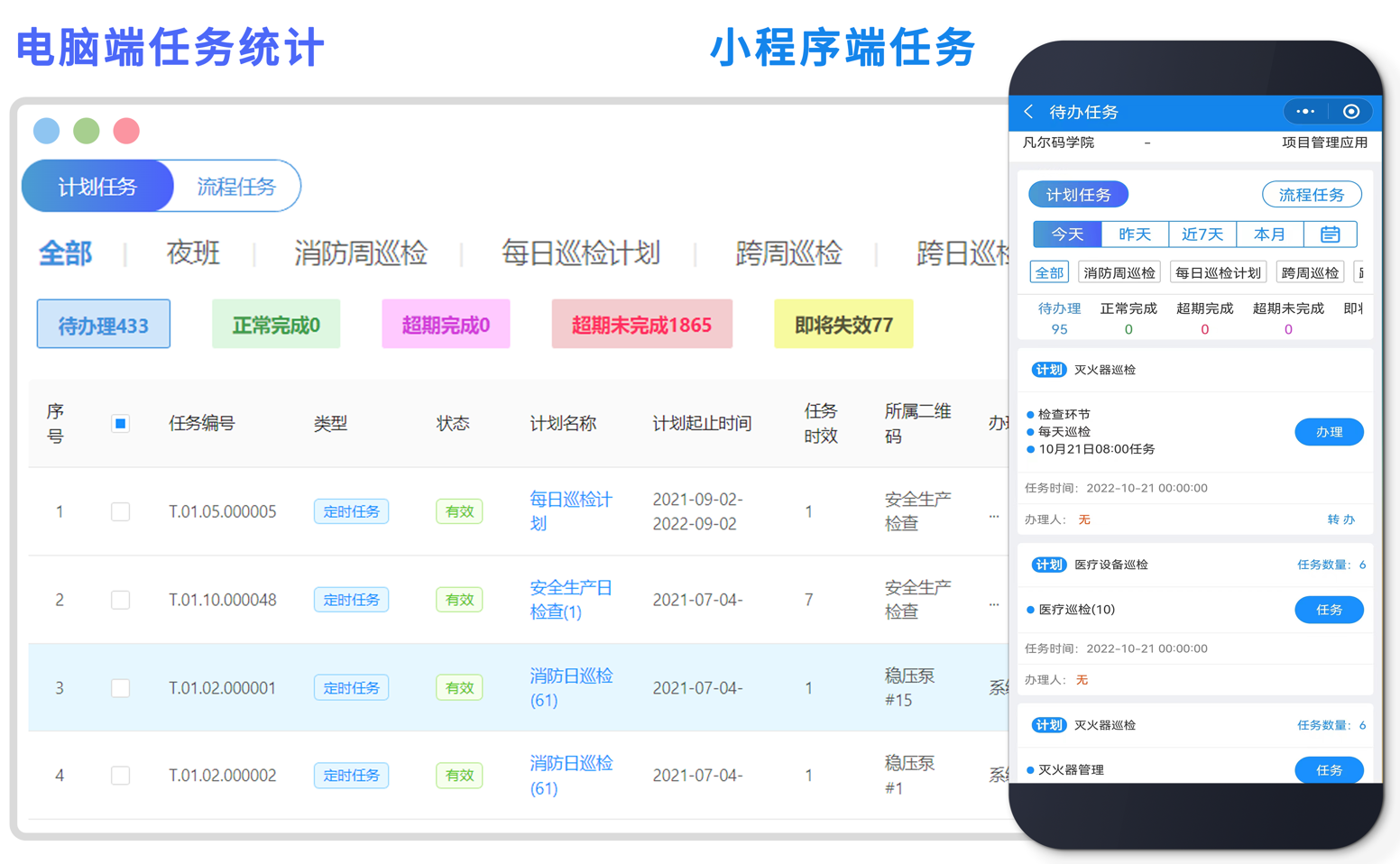Open the calendar date picker in the mobile filter bar
The image size is (1400, 864).
click(1332, 234)
